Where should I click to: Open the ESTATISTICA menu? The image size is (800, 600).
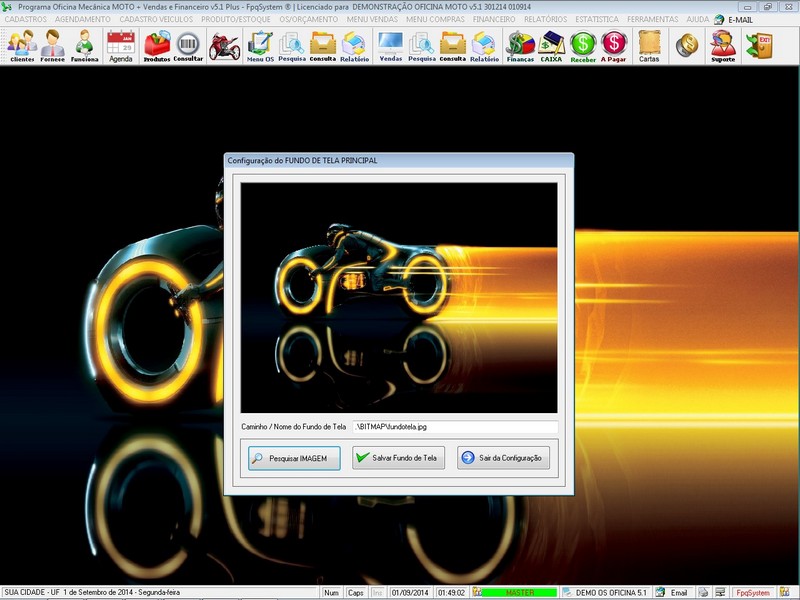coord(597,19)
